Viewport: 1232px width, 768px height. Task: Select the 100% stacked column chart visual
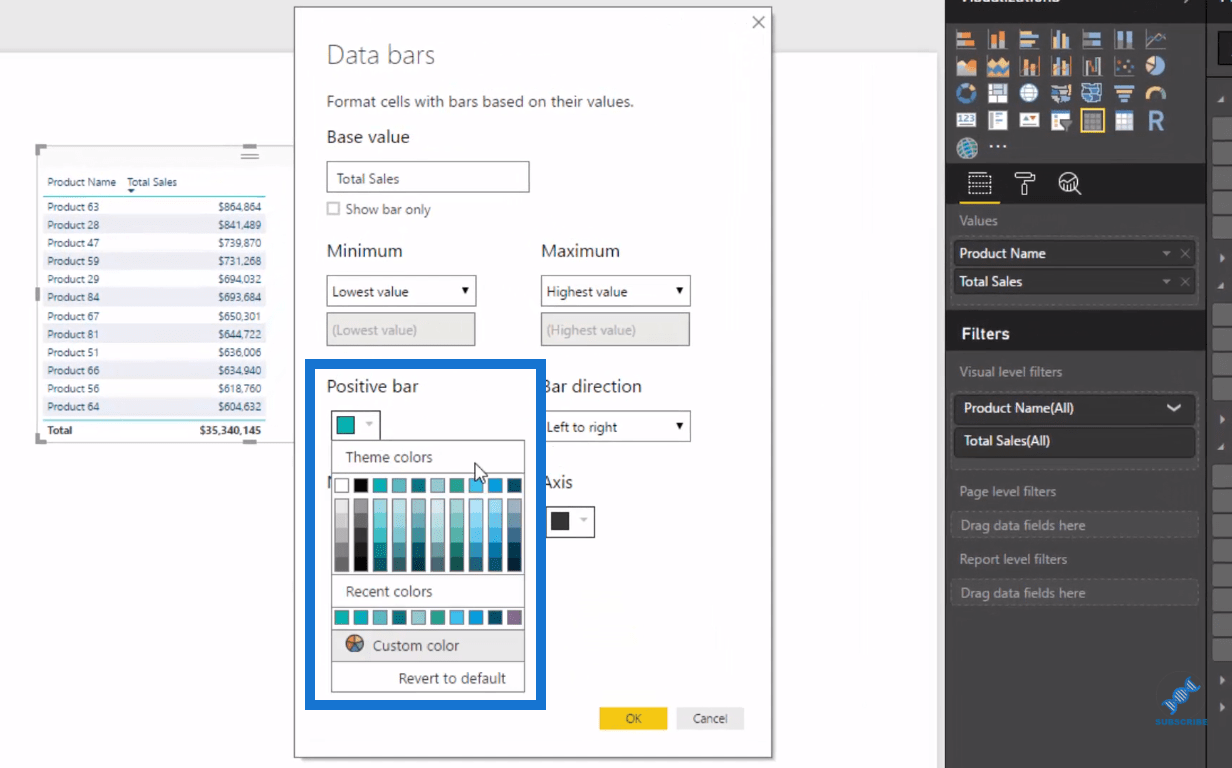(1124, 40)
